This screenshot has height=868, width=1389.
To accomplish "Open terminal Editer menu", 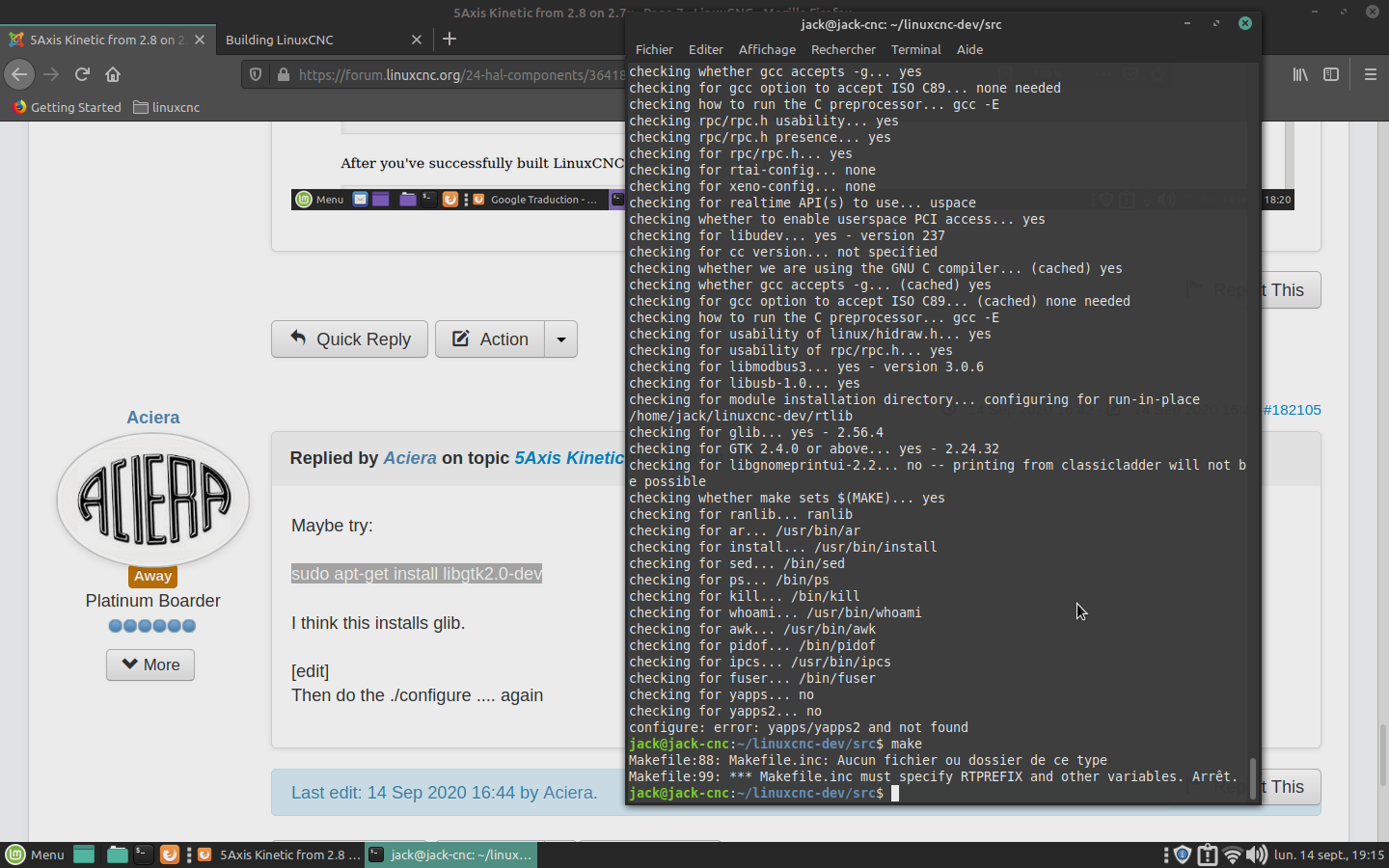I will (706, 49).
